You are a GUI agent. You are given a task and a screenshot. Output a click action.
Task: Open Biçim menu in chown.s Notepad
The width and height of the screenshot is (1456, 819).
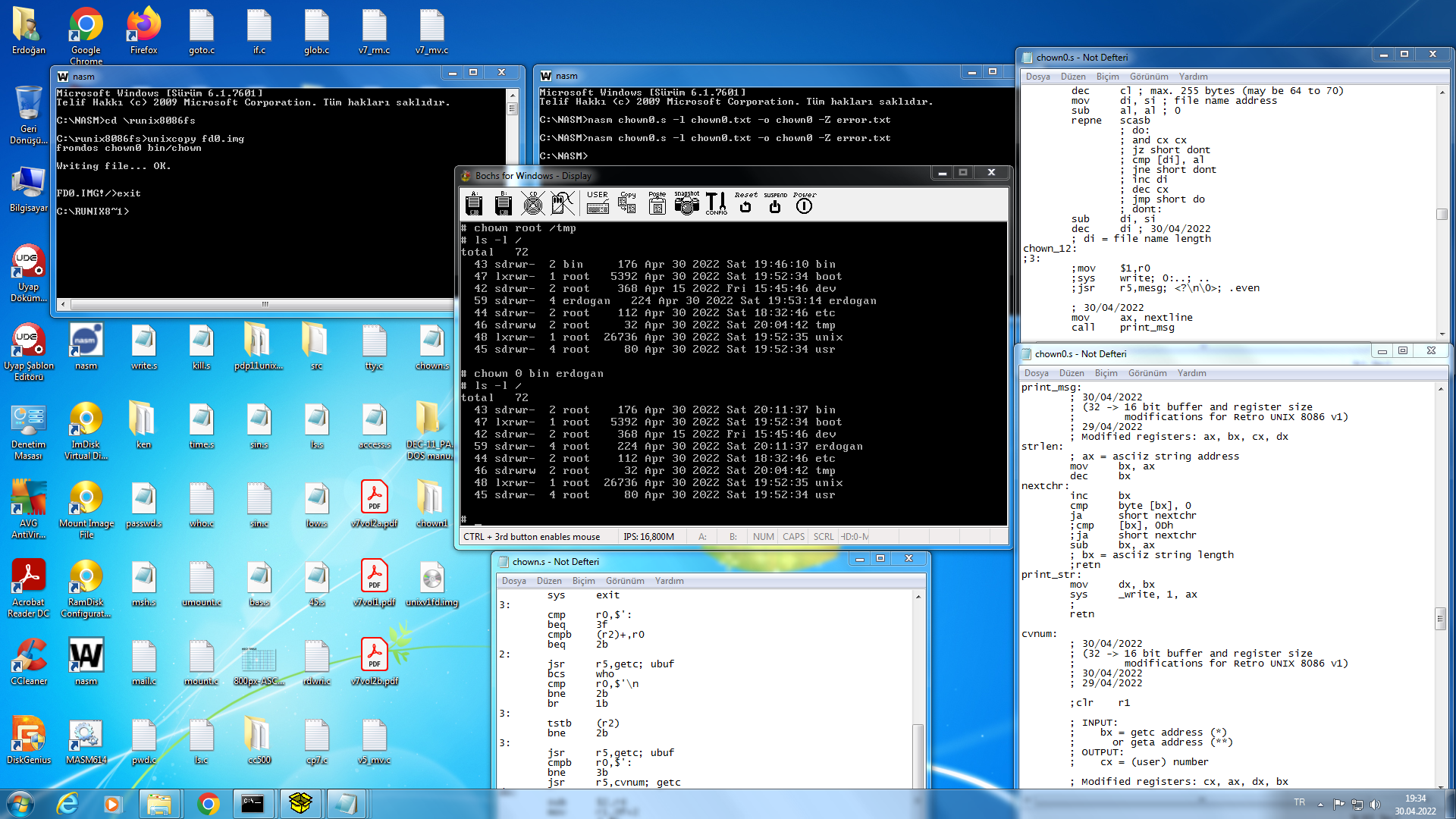[x=583, y=581]
